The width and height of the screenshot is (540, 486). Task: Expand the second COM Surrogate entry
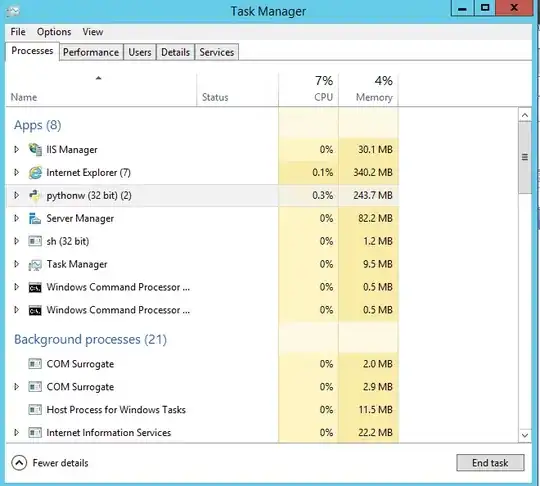click(x=16, y=387)
